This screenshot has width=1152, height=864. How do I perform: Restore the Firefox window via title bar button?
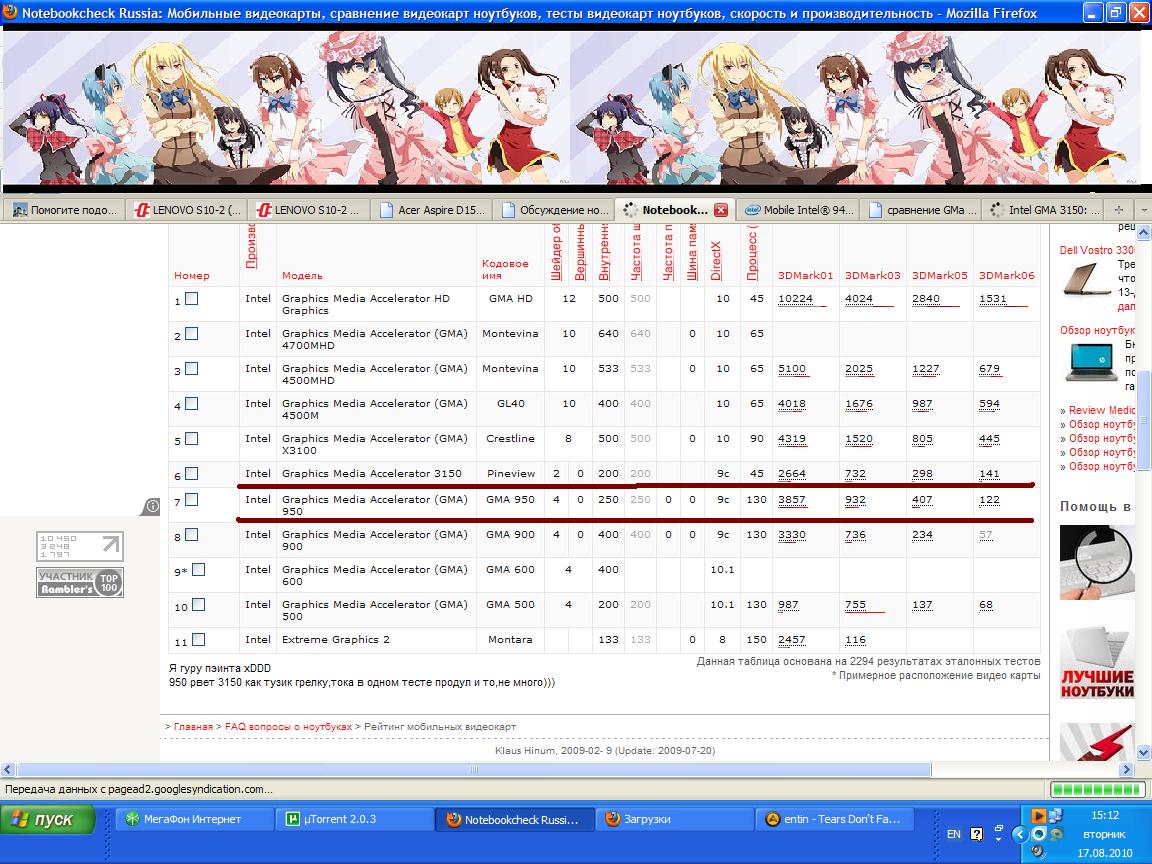click(x=1115, y=12)
